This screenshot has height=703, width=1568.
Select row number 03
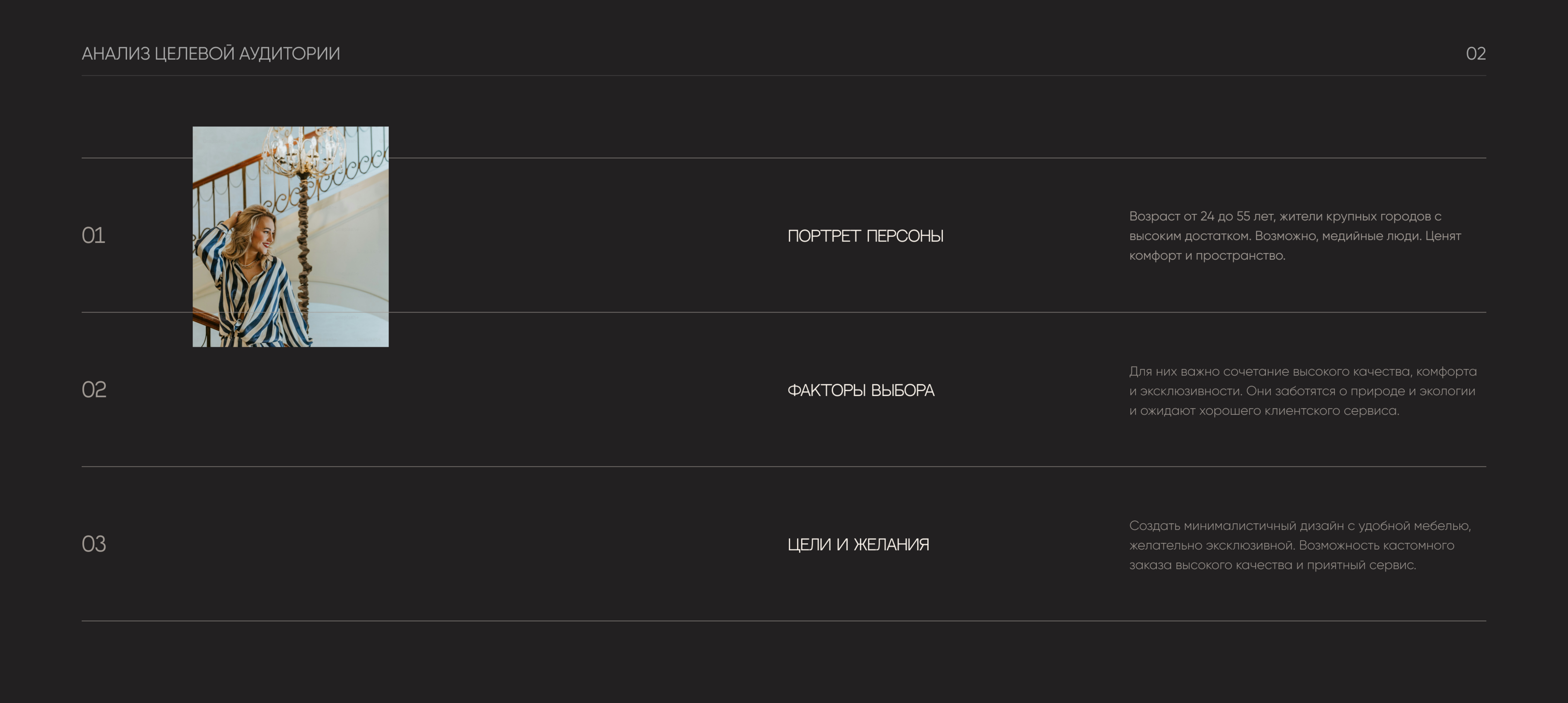94,544
